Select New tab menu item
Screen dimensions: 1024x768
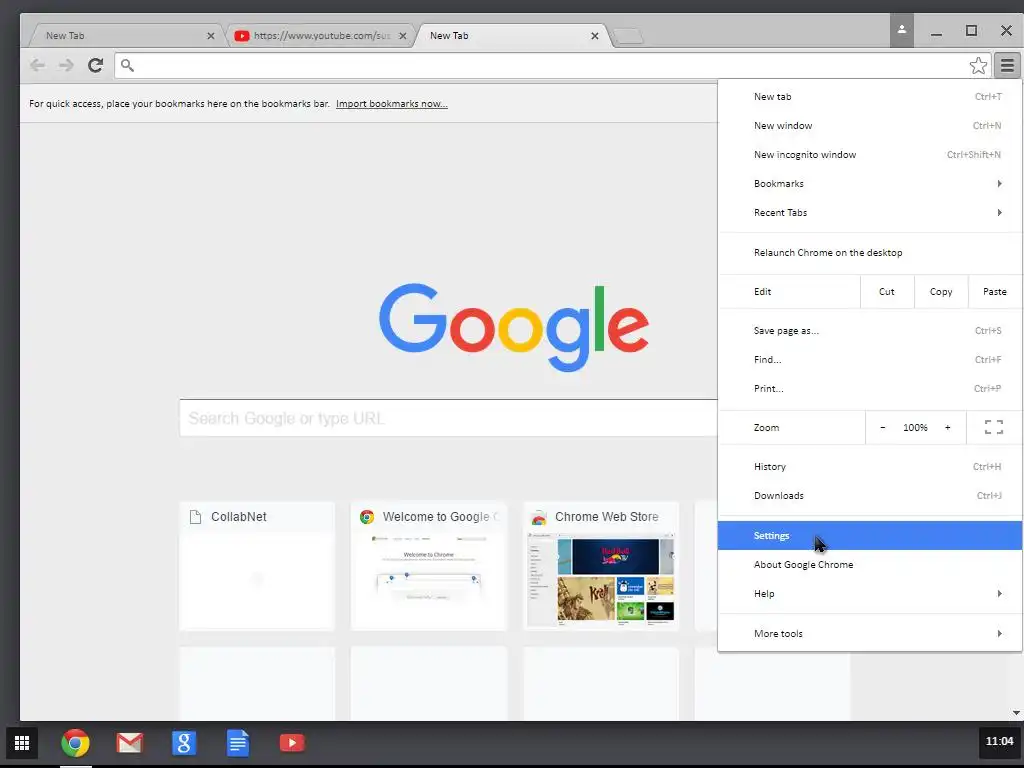[x=870, y=97]
